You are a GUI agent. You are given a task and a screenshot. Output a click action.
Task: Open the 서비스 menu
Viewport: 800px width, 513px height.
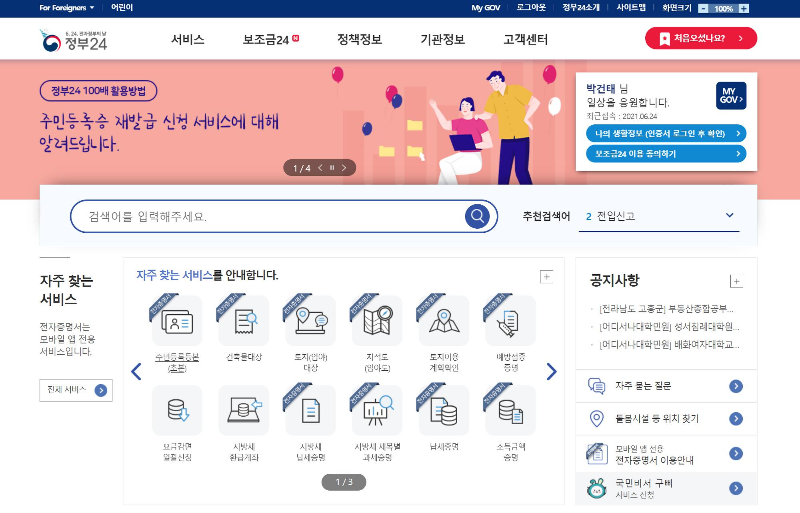pyautogui.click(x=188, y=40)
